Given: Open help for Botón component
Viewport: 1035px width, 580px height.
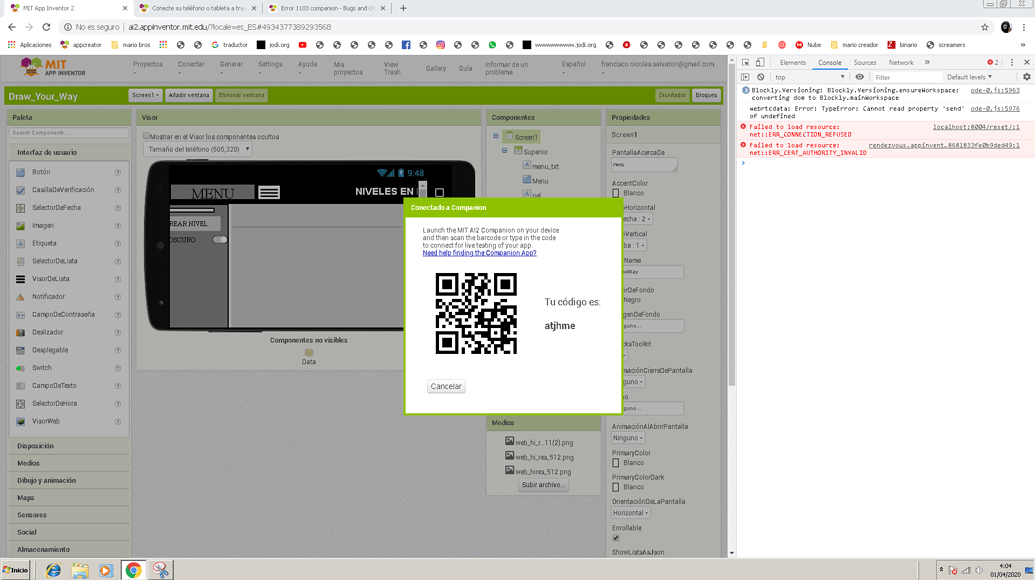Looking at the screenshot, I should 117,172.
